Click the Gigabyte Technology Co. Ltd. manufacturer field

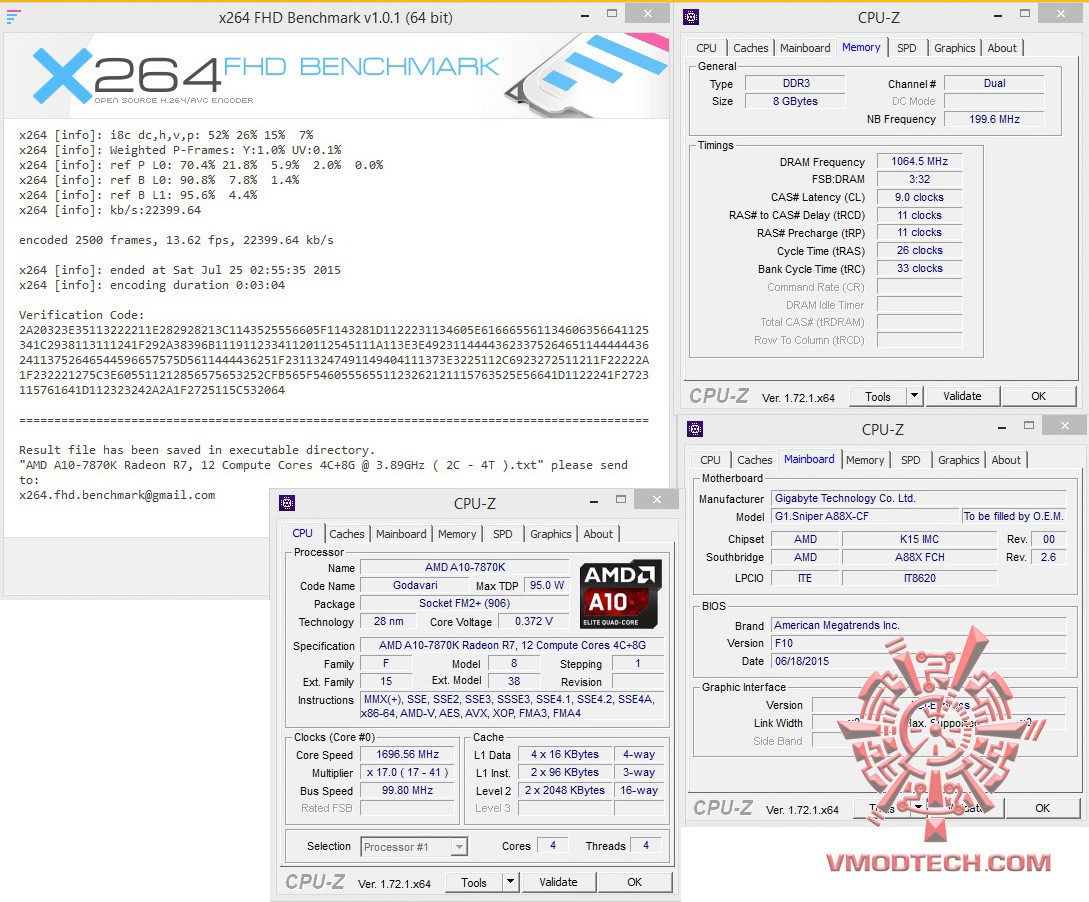[918, 498]
